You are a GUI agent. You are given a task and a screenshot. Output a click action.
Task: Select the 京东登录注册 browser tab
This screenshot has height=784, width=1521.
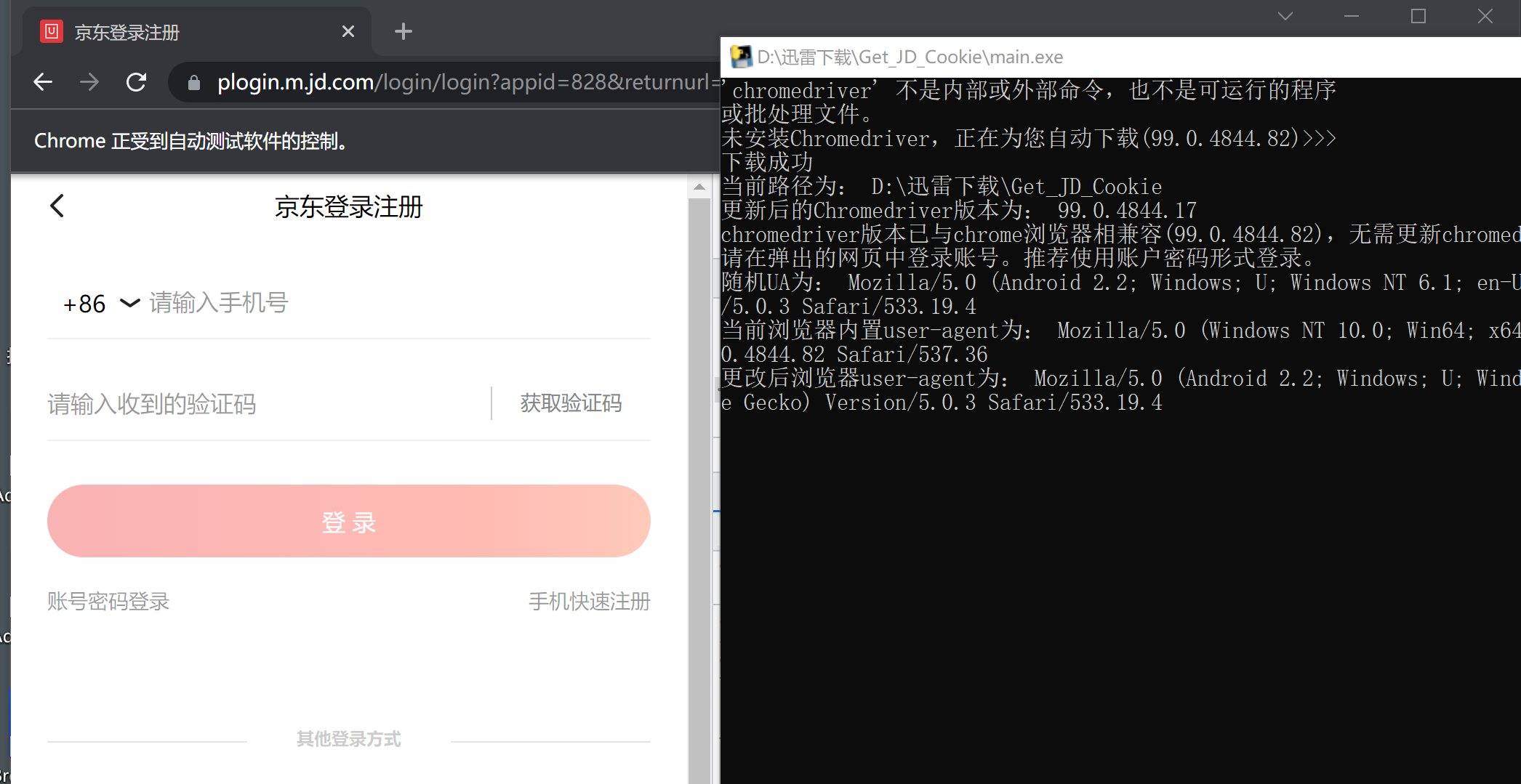[x=196, y=31]
